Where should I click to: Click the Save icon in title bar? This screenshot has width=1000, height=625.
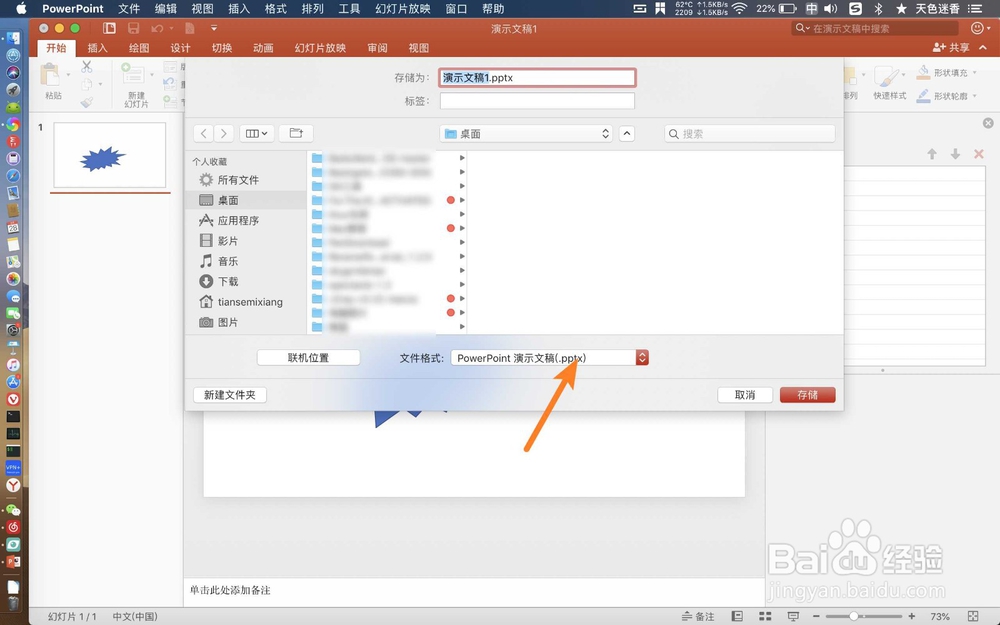pos(133,28)
